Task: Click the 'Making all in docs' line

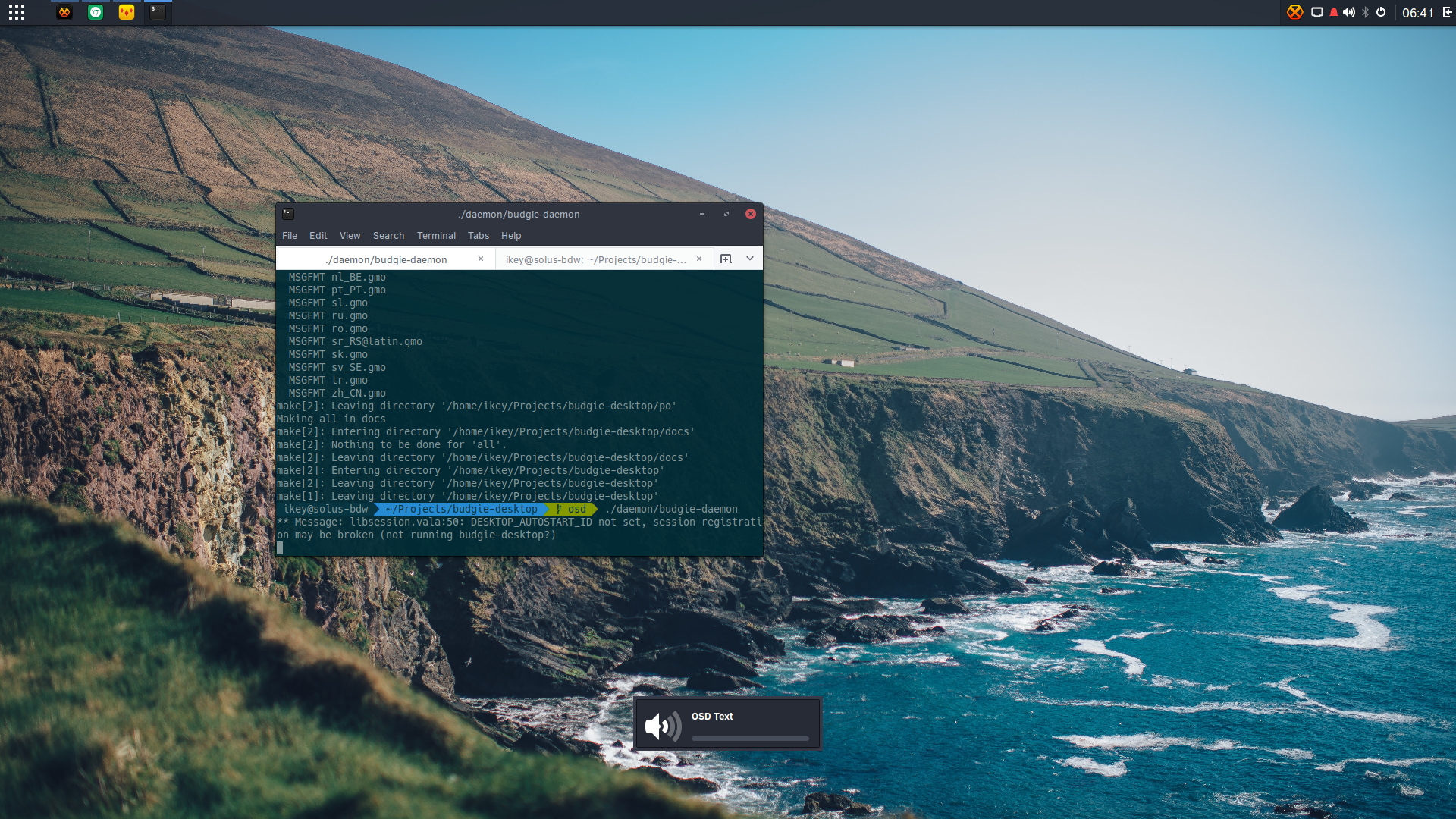Action: coord(331,419)
